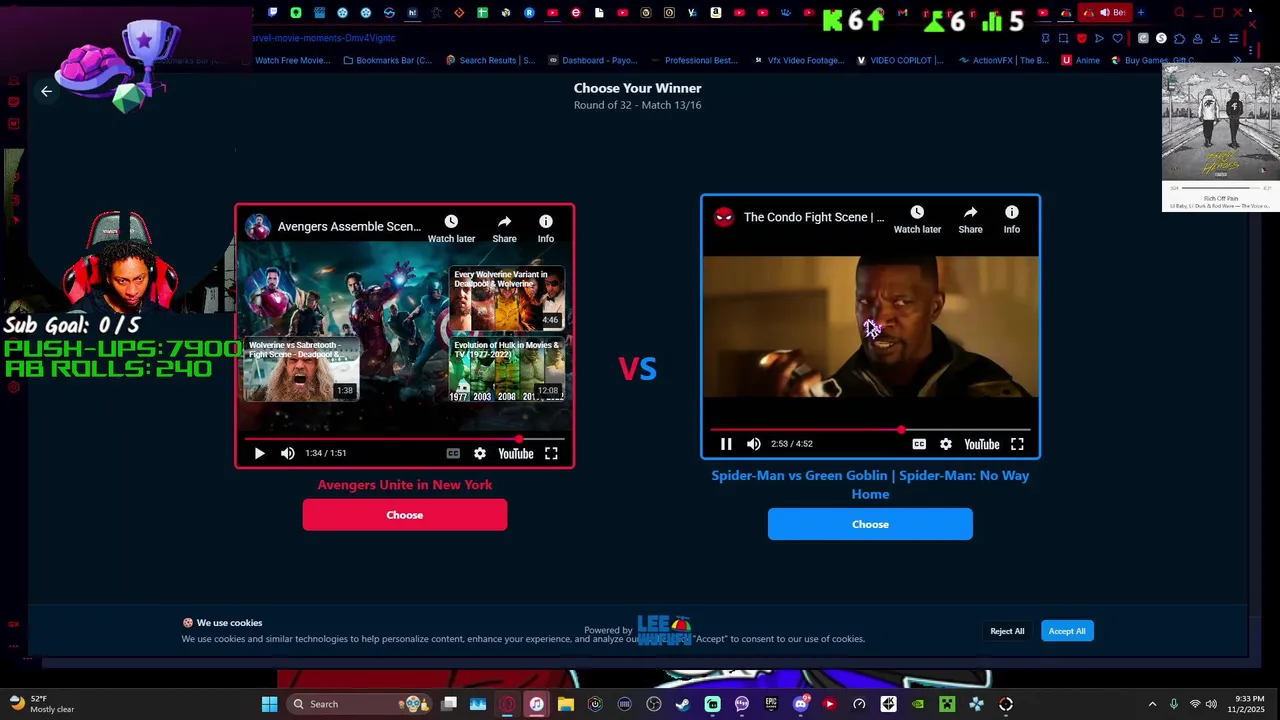Click the taskbar Search box
The image size is (1280, 720).
[x=360, y=704]
